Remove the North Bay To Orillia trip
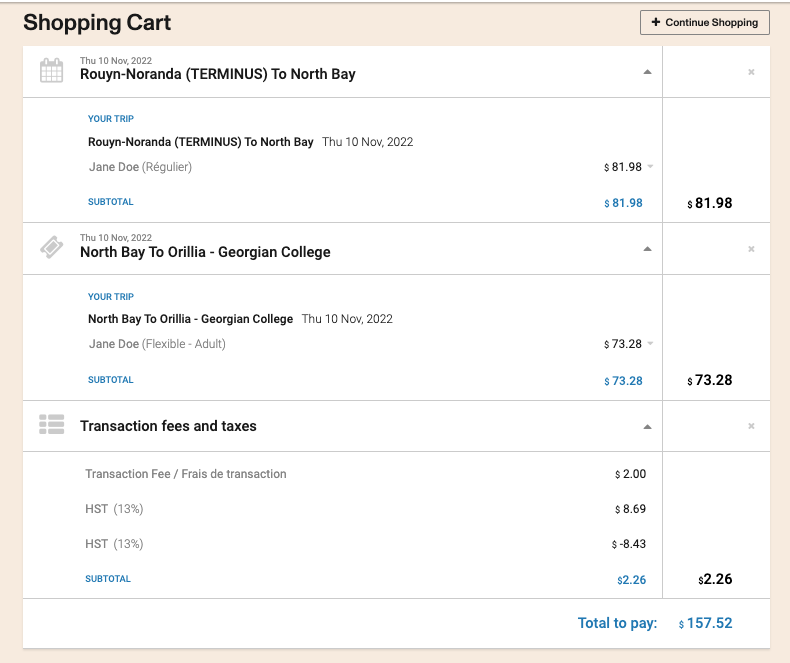 (751, 249)
